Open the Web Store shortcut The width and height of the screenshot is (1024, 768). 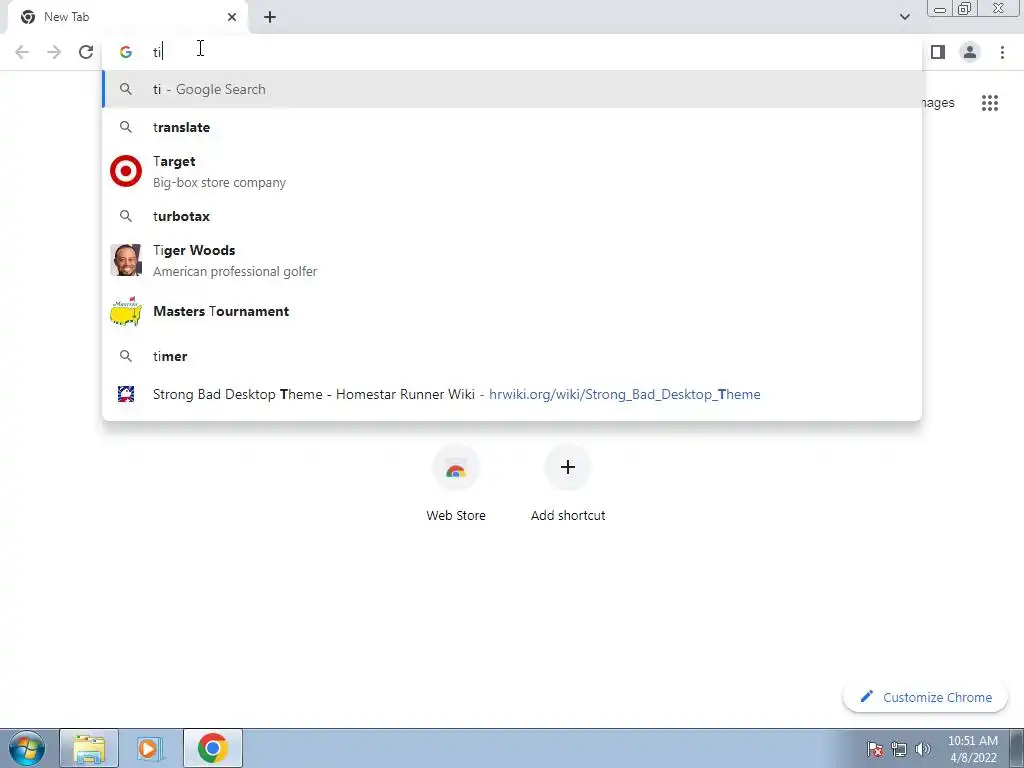coord(456,484)
